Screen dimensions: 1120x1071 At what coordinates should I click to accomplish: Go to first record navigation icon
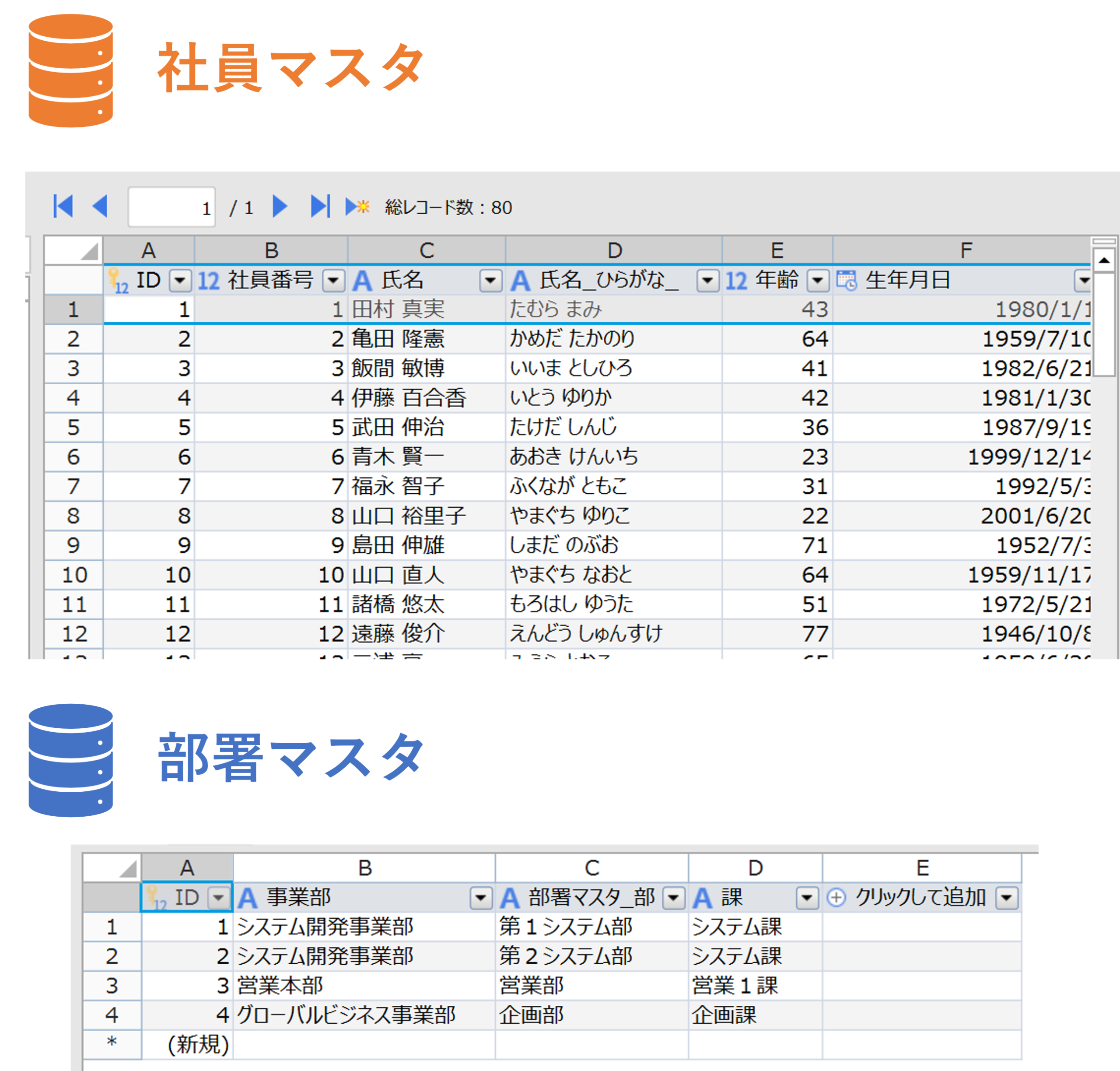point(63,206)
